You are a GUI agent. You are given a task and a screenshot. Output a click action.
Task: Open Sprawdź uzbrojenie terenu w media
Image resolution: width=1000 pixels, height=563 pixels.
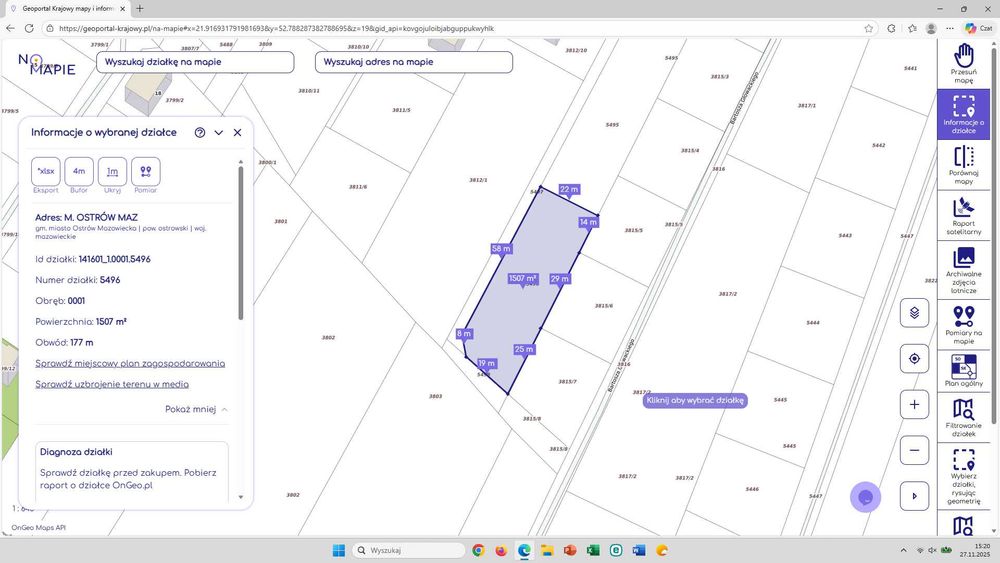(x=112, y=384)
